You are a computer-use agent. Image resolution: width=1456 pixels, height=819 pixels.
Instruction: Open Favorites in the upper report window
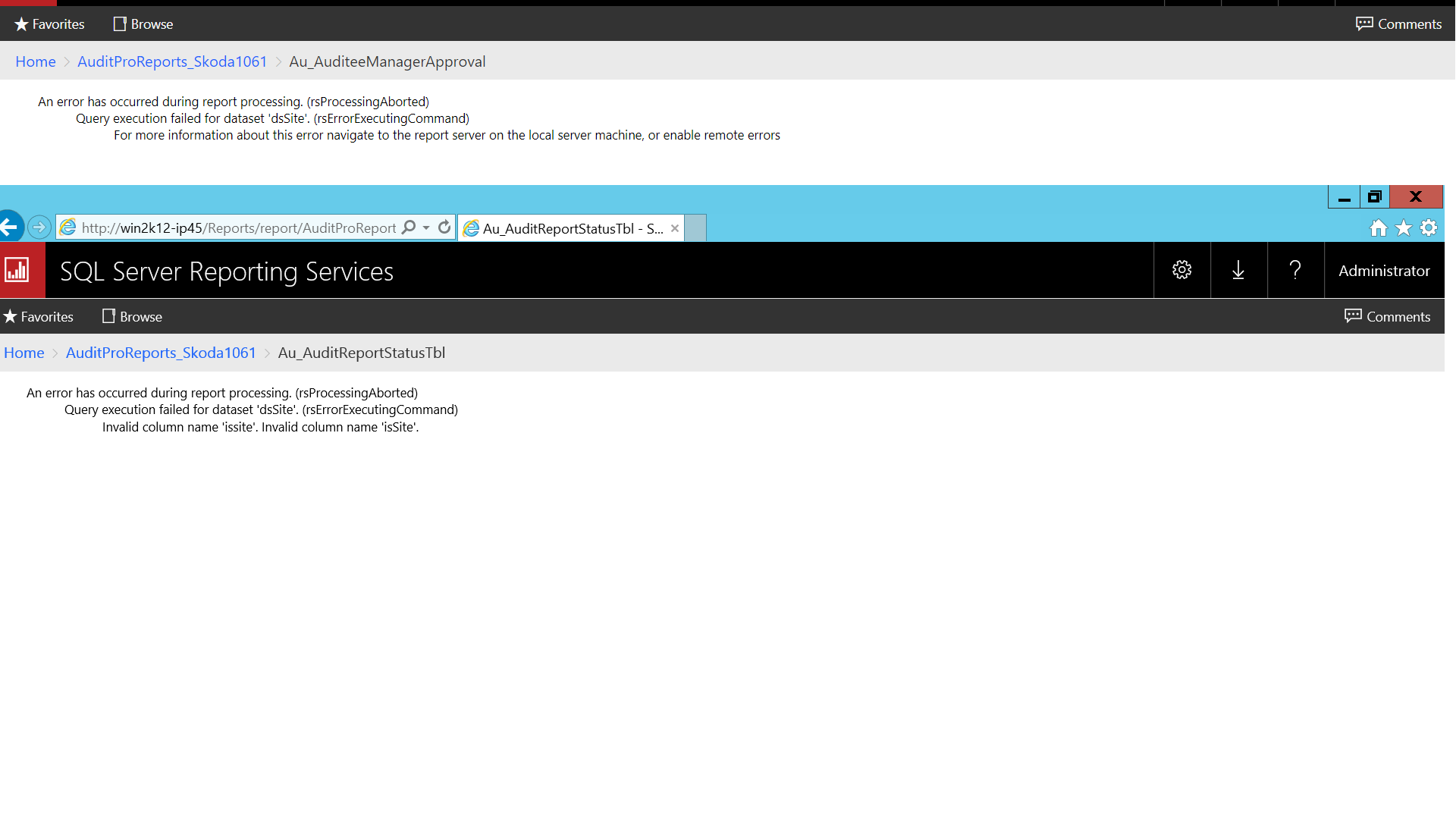tap(49, 24)
